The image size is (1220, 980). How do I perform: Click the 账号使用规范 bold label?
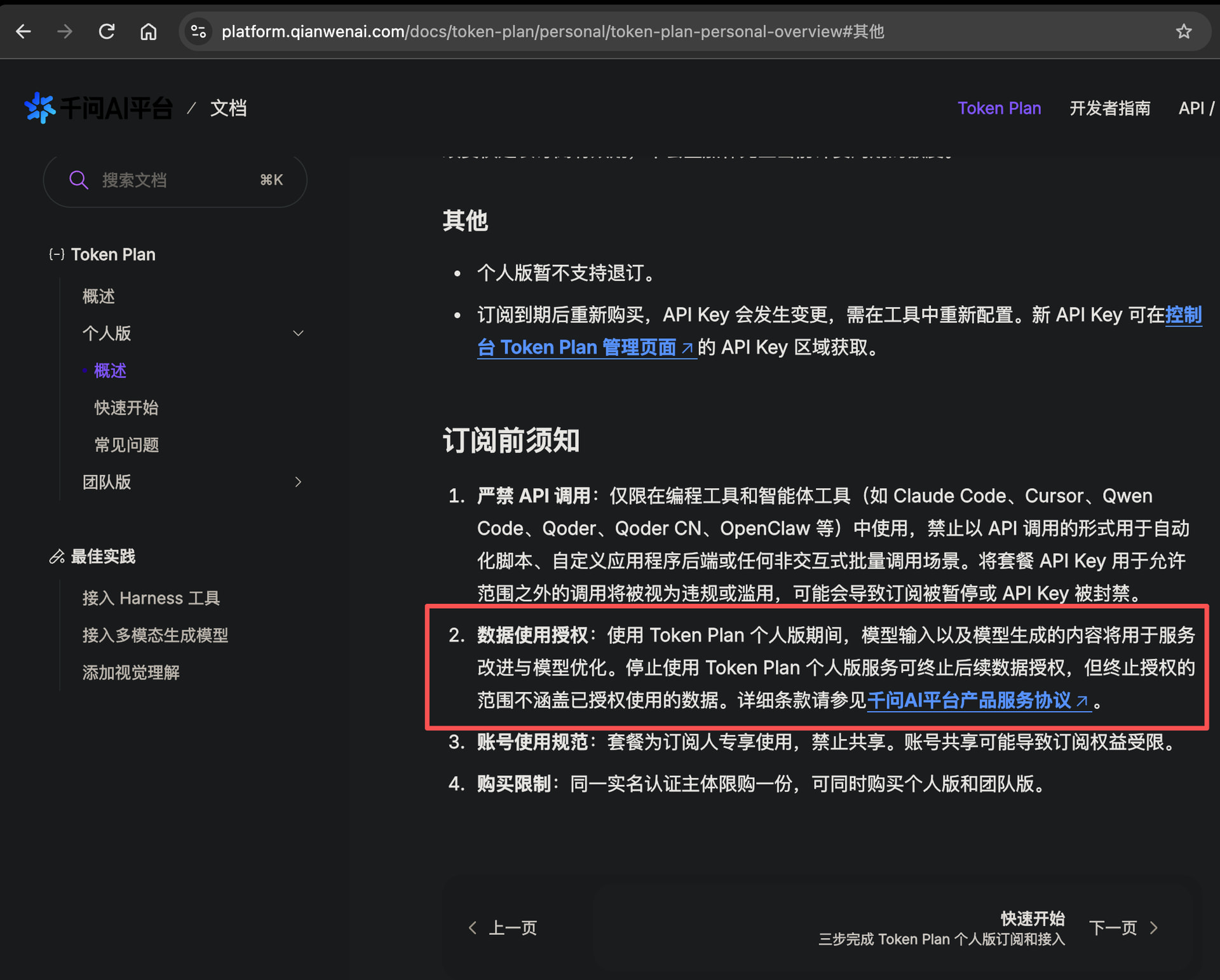click(x=532, y=742)
